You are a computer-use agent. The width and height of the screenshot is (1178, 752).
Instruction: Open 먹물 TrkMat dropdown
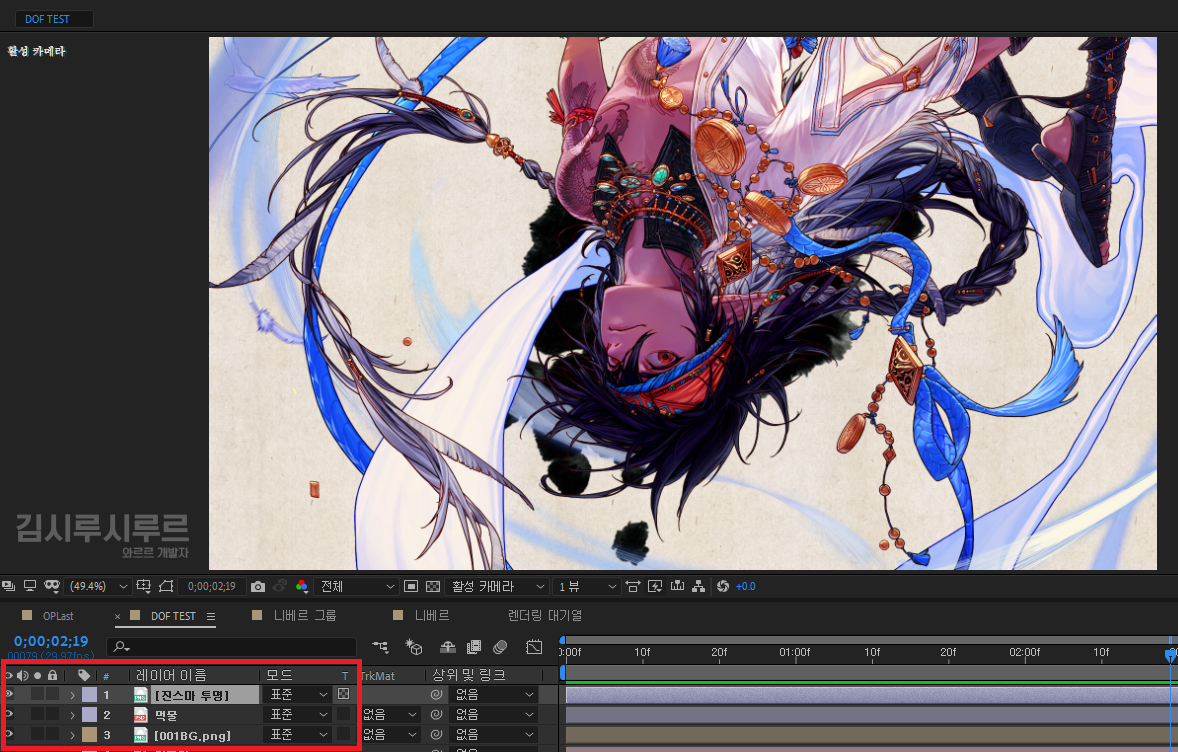pyautogui.click(x=390, y=714)
